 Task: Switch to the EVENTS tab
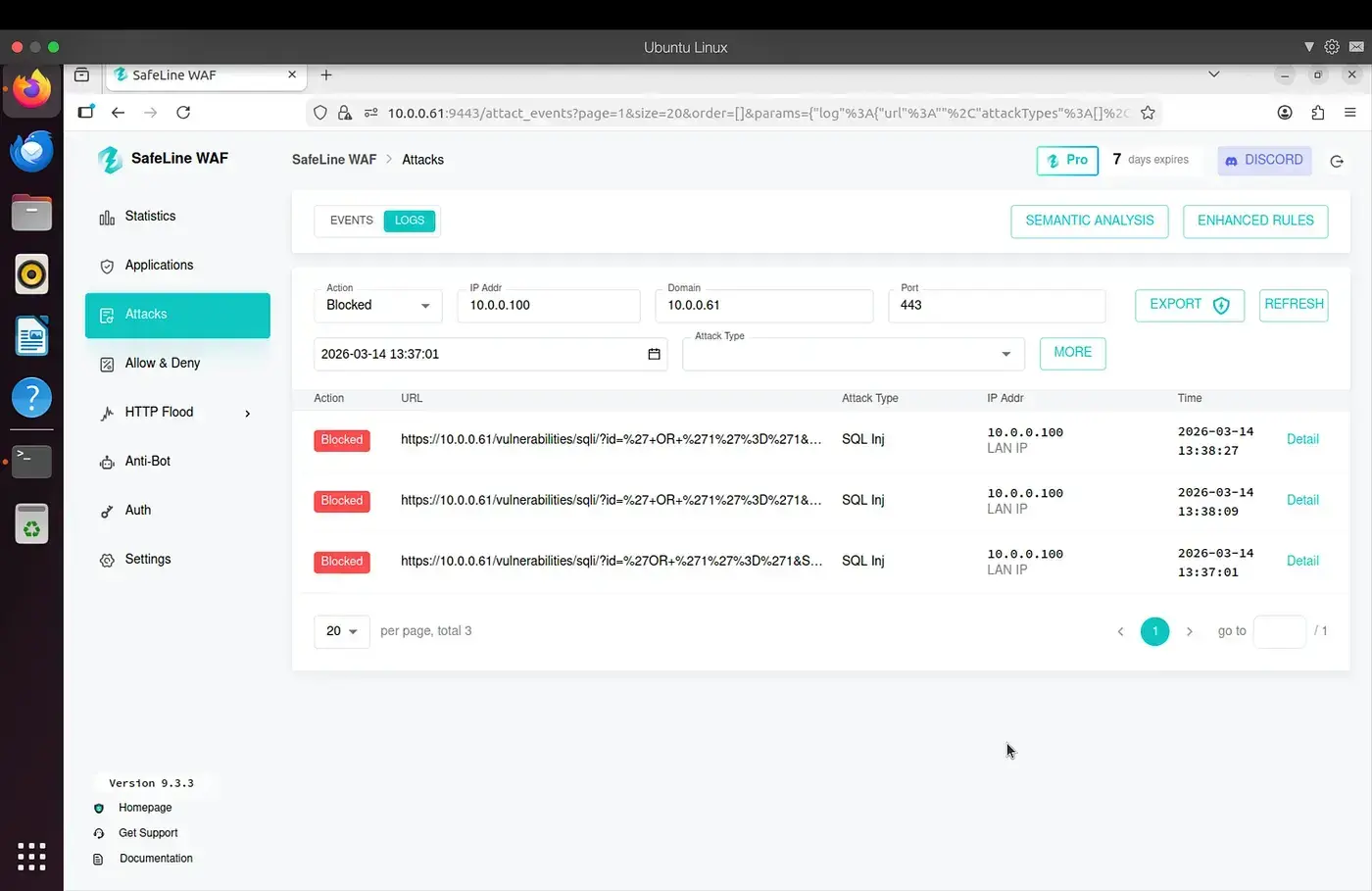[x=351, y=221]
